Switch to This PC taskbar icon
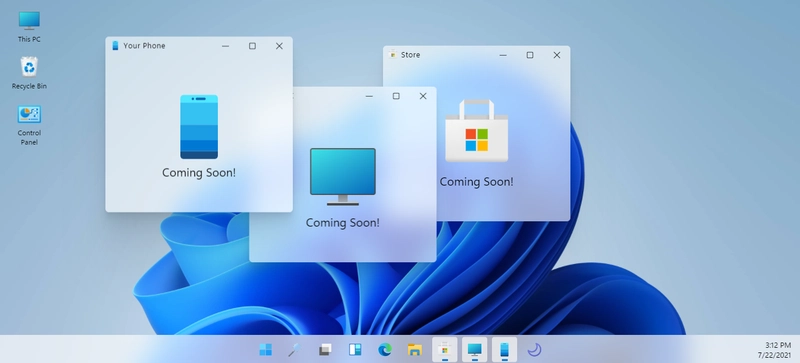Image resolution: width=800 pixels, height=363 pixels. coord(474,350)
